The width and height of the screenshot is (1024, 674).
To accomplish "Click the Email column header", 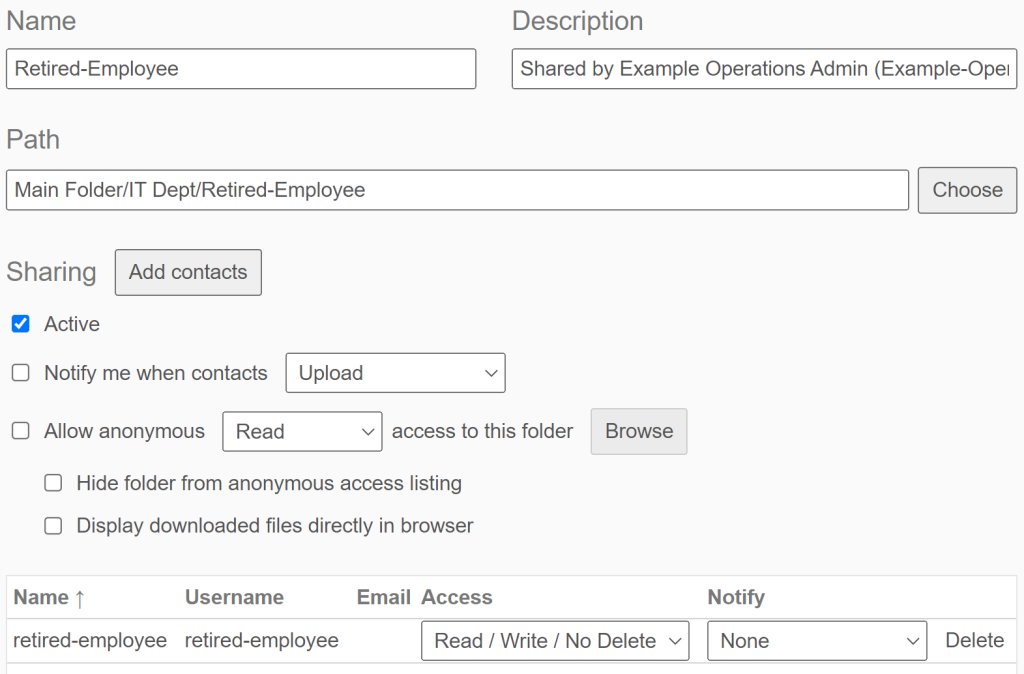I will [383, 597].
